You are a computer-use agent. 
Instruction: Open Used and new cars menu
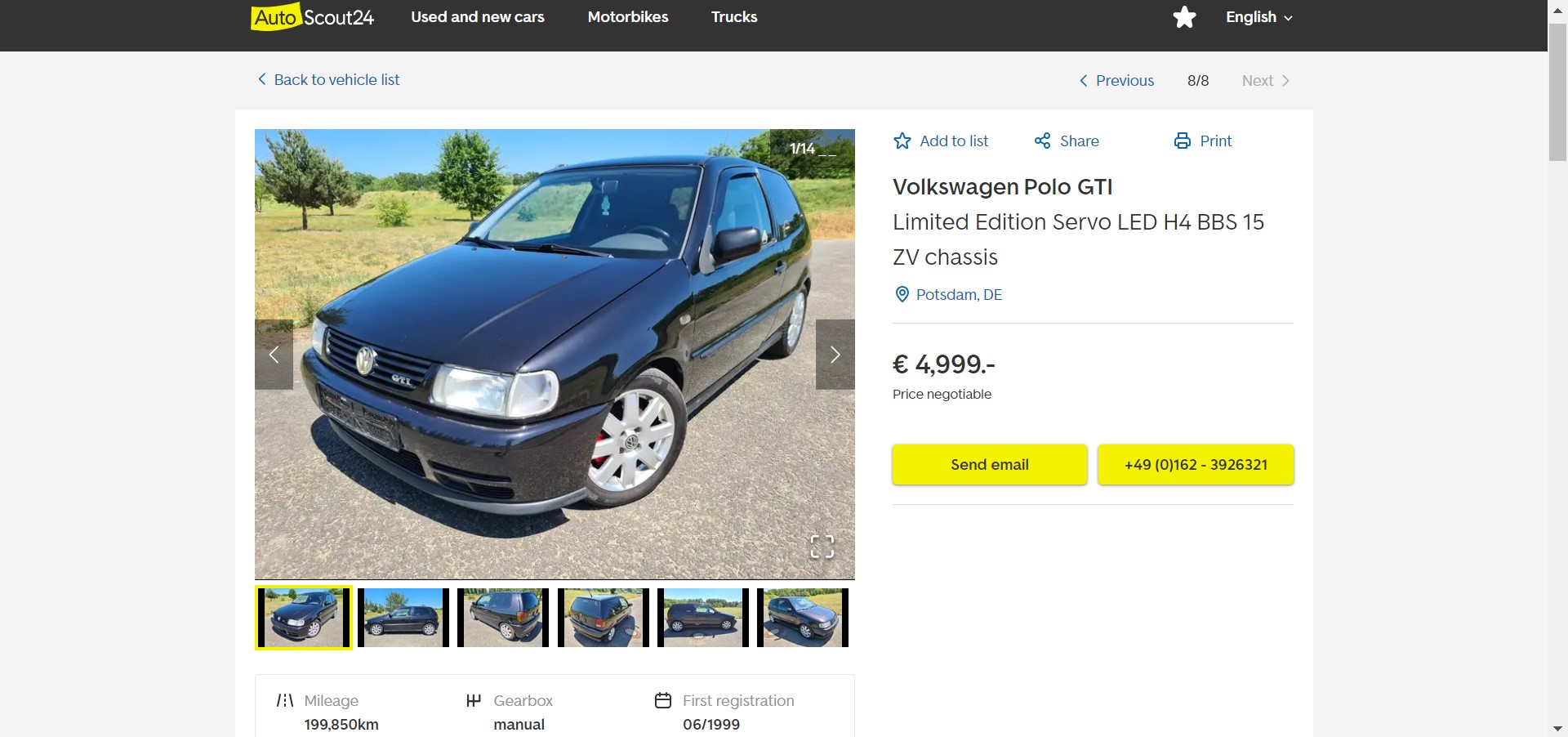[x=478, y=17]
